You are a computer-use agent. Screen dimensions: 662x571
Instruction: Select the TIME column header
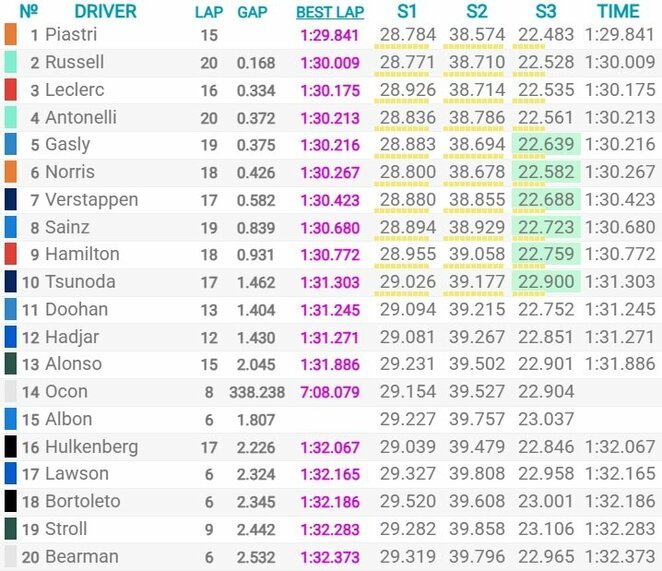point(618,13)
